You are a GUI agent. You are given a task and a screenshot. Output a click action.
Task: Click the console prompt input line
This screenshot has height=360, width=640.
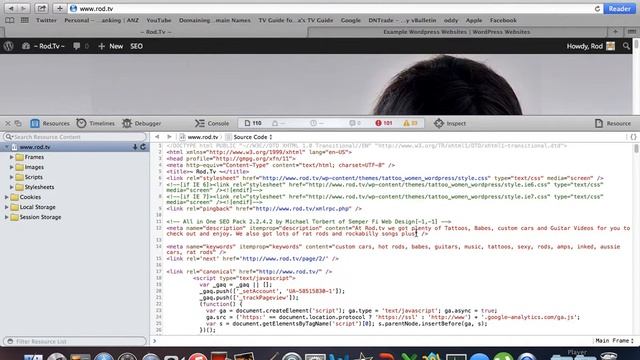(371, 340)
